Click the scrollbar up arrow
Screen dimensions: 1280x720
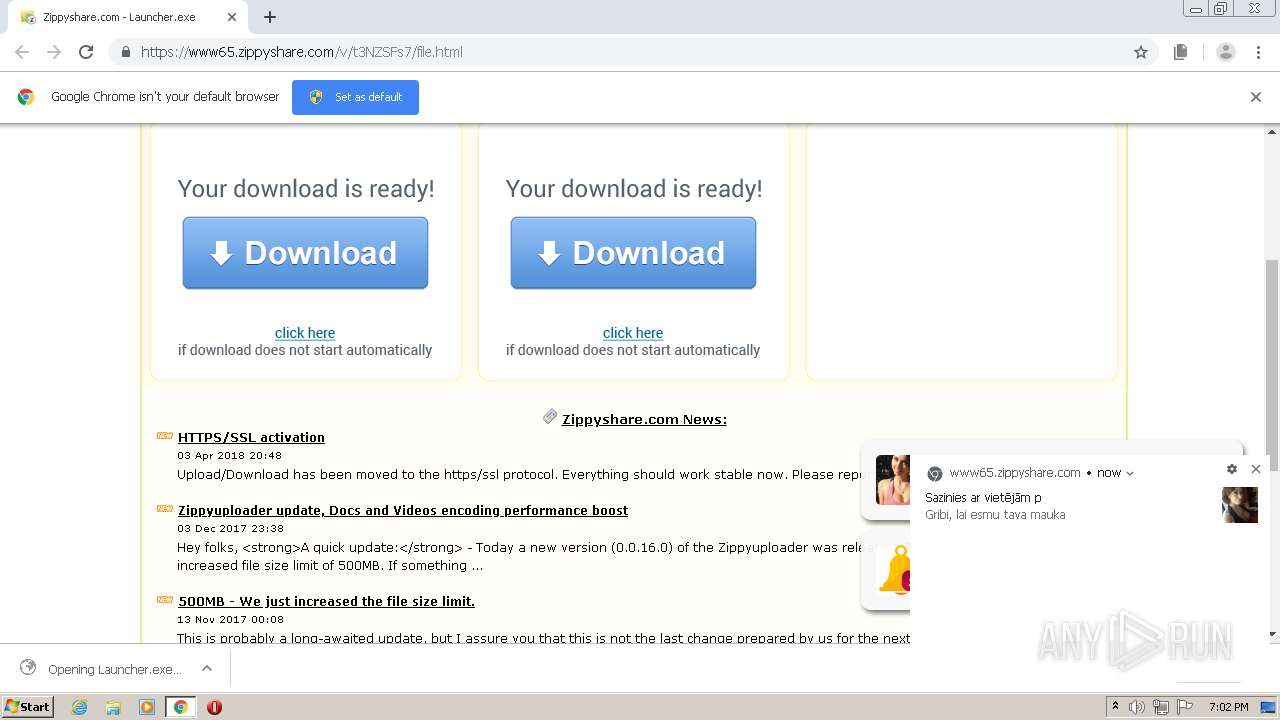click(1272, 131)
